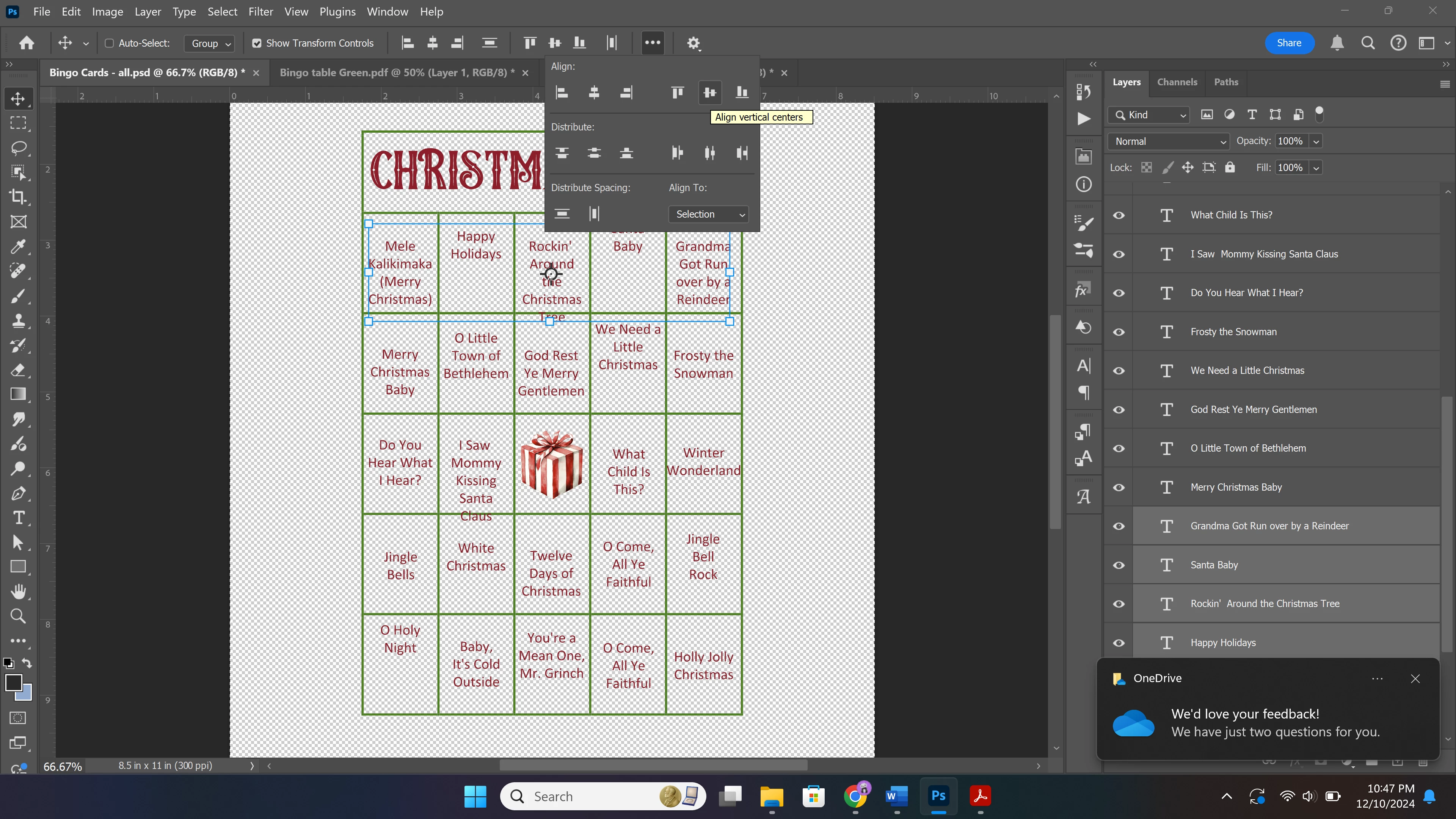1456x819 pixels.
Task: Open Word from the taskbar
Action: 897,796
